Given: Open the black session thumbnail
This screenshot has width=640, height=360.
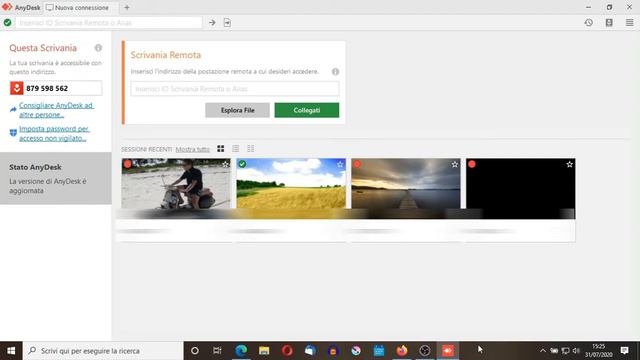Looking at the screenshot, I should [x=521, y=189].
